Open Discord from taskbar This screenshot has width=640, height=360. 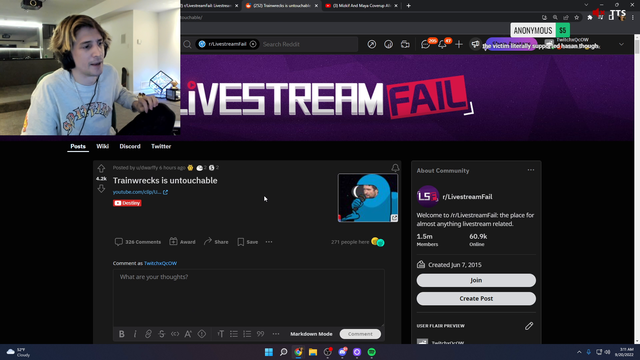coord(342,352)
